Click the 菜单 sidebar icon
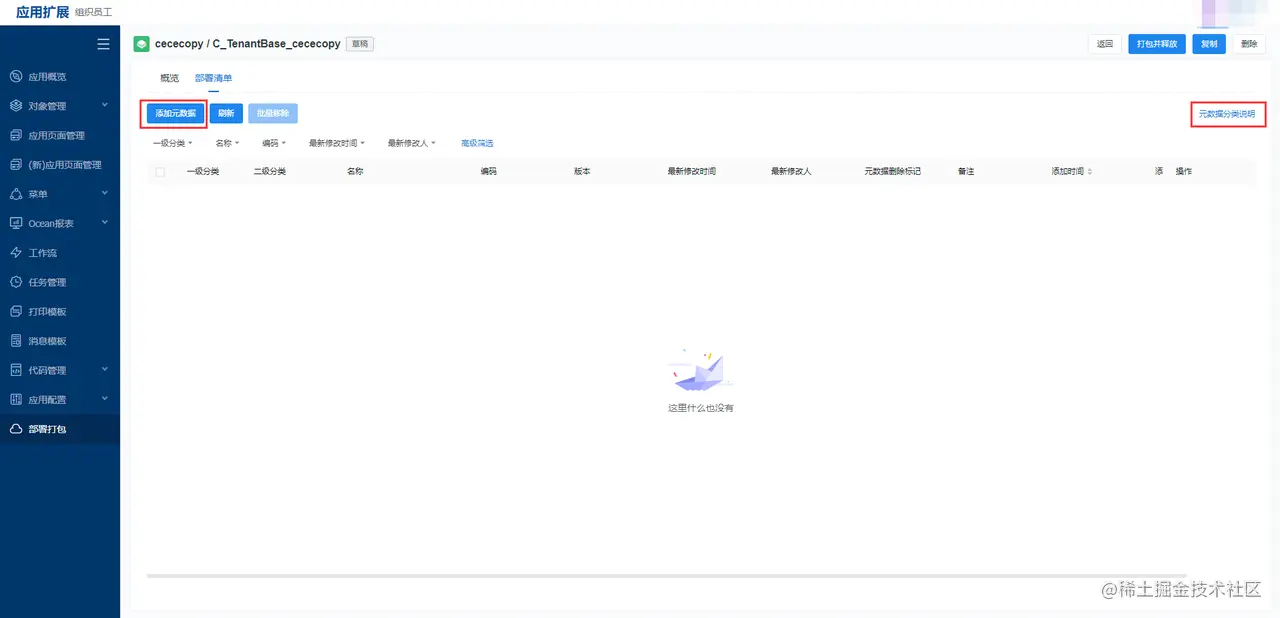This screenshot has height=618, width=1280. pos(16,194)
